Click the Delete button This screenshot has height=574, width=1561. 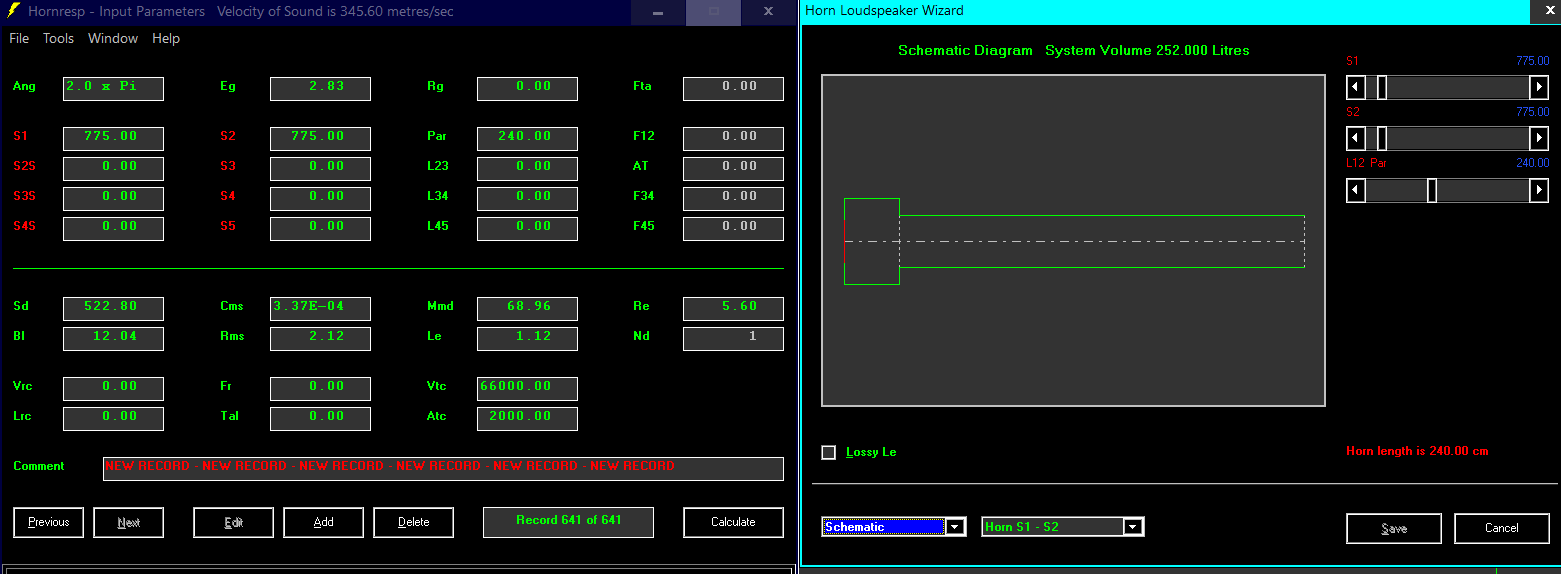(x=413, y=522)
